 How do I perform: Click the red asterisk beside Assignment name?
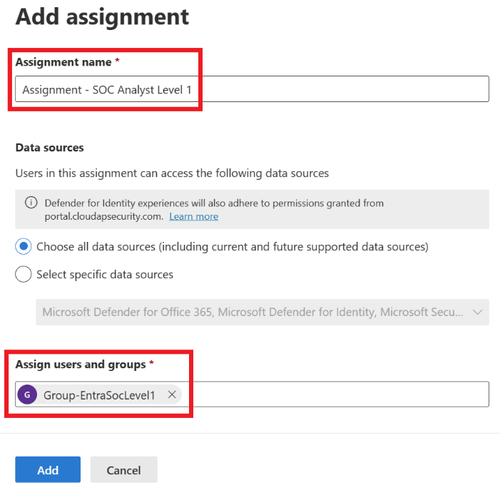click(x=117, y=60)
